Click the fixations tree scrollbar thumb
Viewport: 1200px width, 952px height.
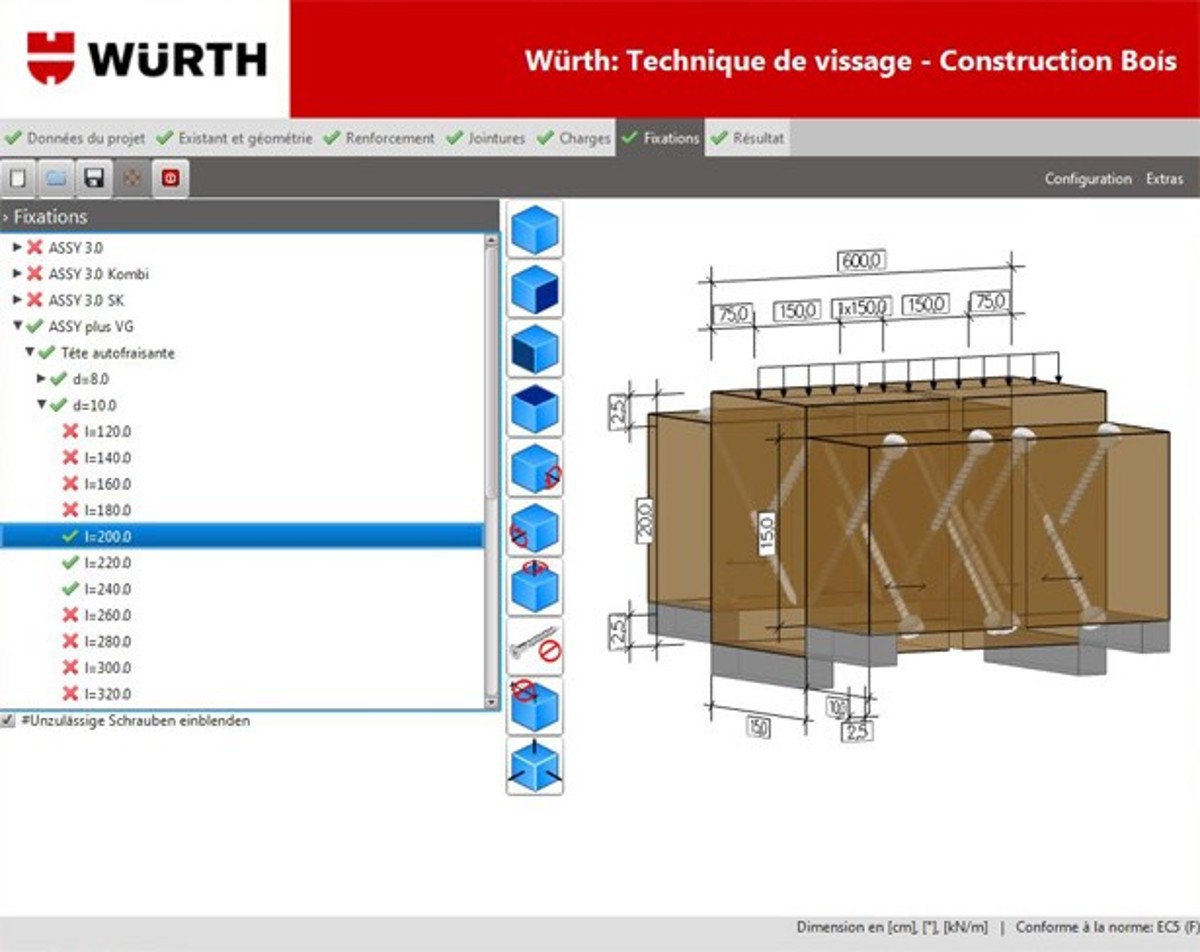click(x=491, y=372)
